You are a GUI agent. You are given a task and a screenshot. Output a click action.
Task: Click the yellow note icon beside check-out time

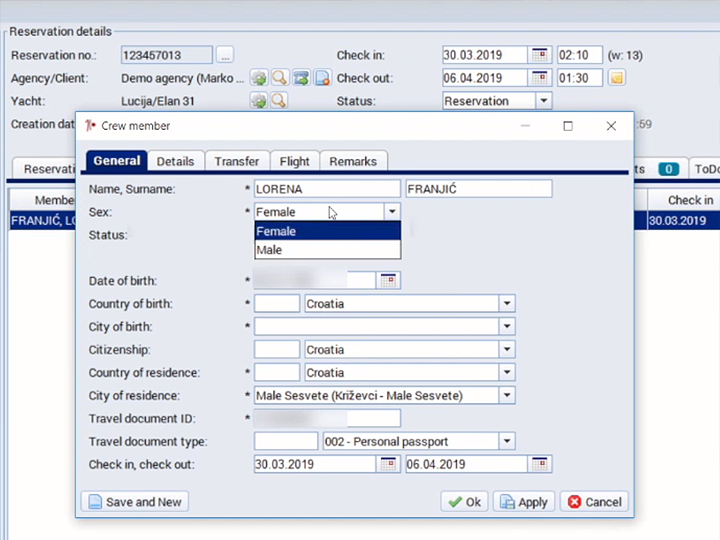(x=617, y=78)
